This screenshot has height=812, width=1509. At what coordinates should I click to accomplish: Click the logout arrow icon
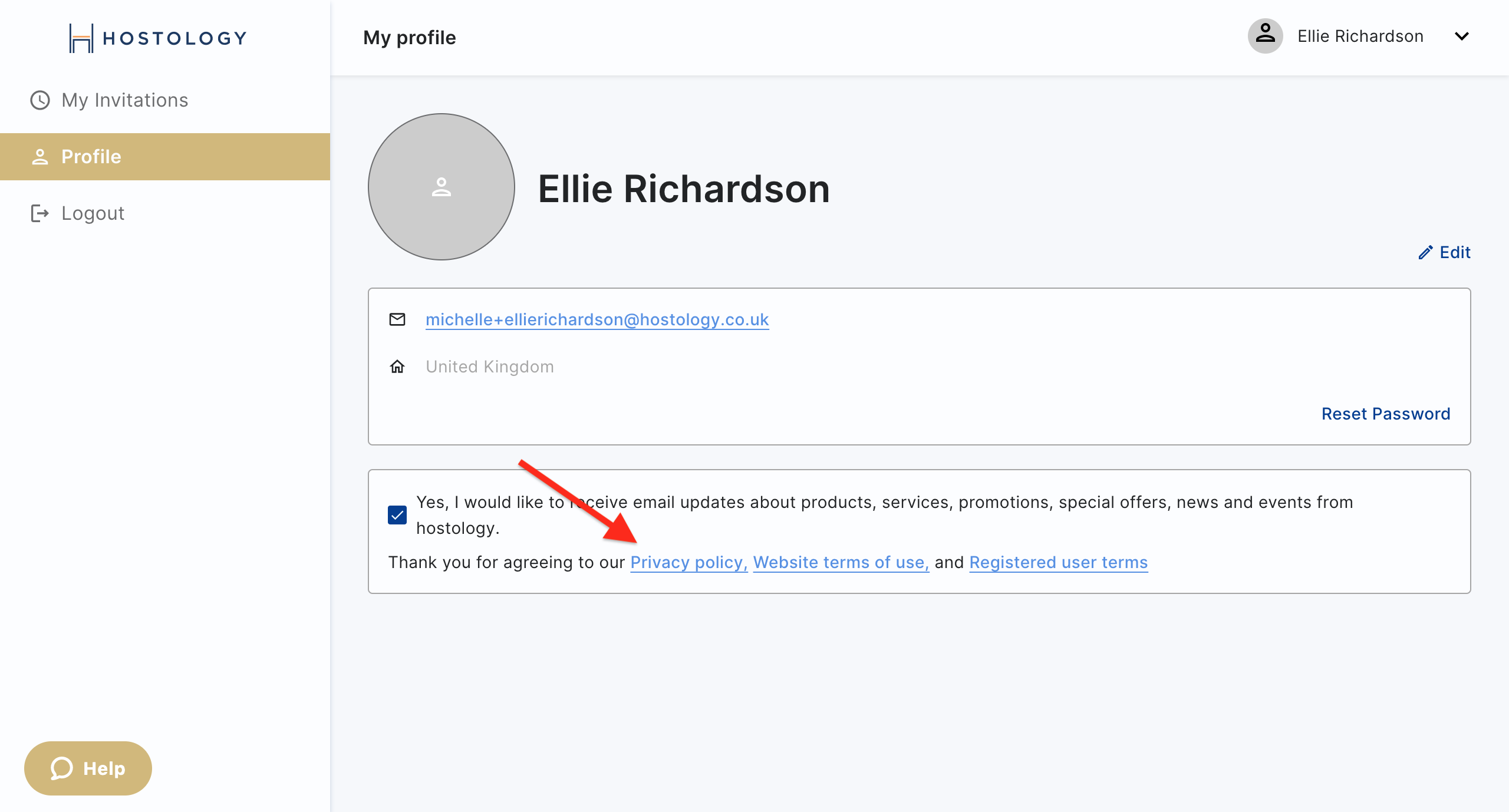click(39, 213)
